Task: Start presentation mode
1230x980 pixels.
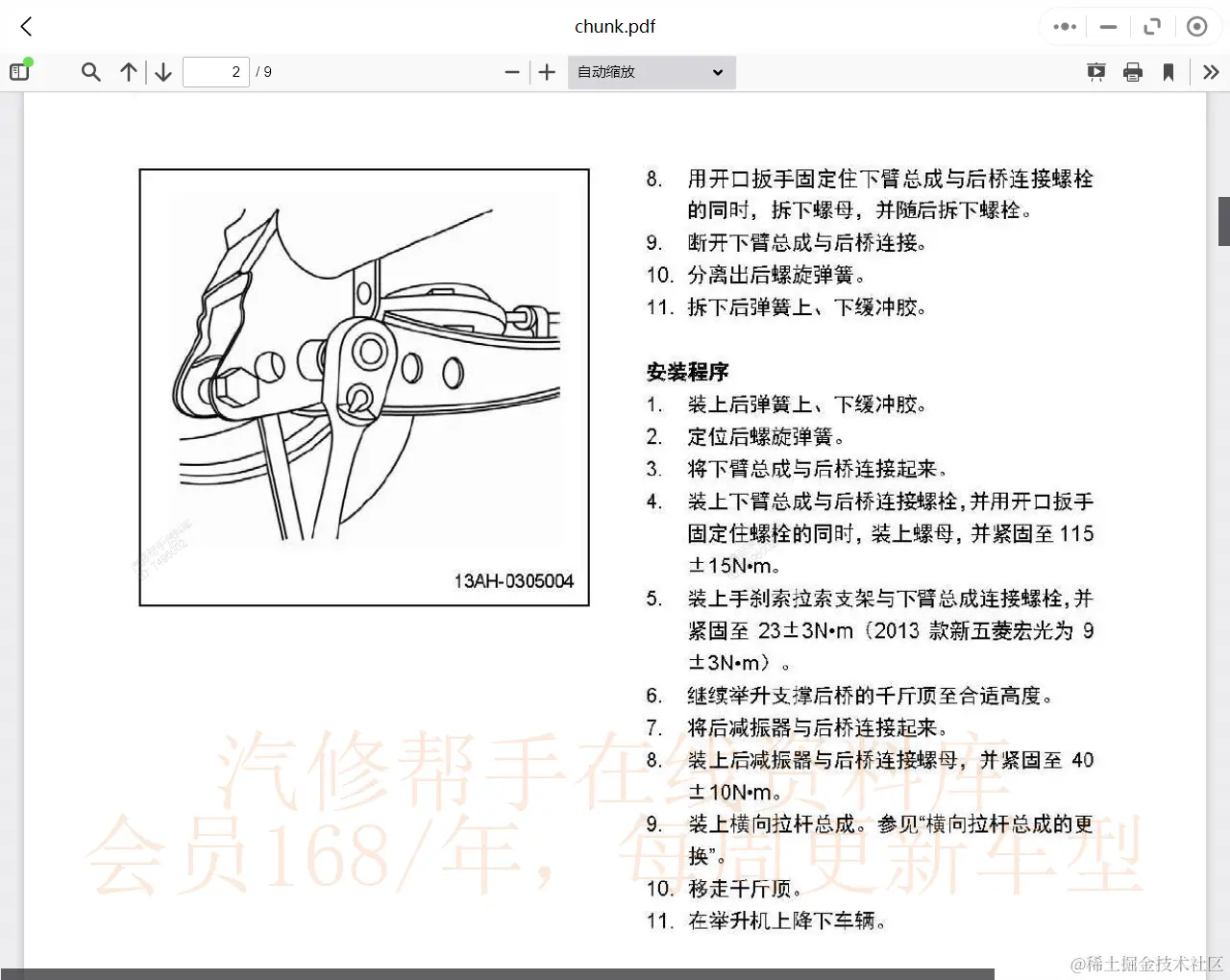Action: 1095,71
